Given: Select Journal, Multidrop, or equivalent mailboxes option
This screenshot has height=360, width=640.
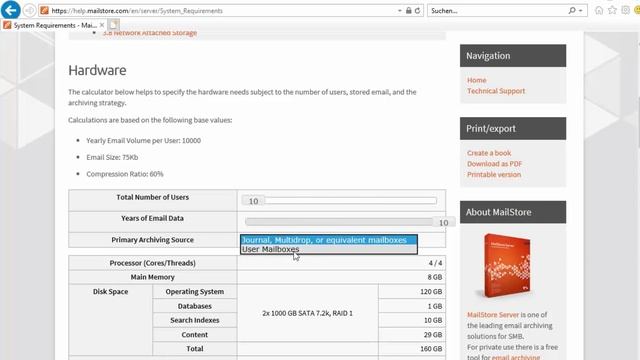Looking at the screenshot, I should 329,240.
